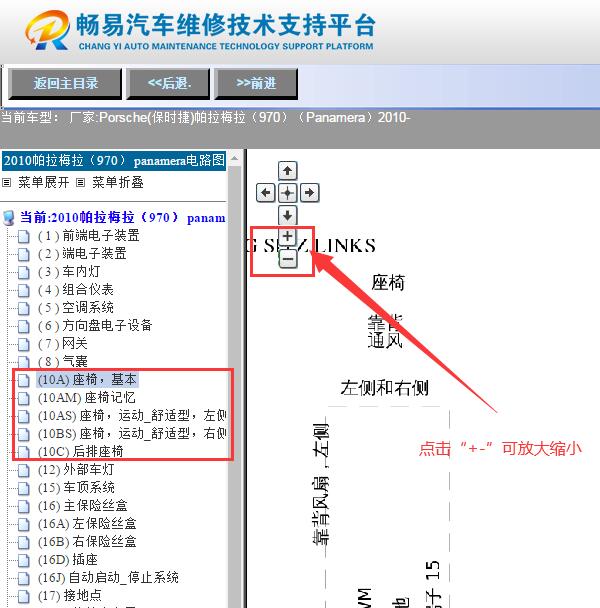Pan diagram right with right arrow
Screen dimensions: 600x608
(310, 193)
